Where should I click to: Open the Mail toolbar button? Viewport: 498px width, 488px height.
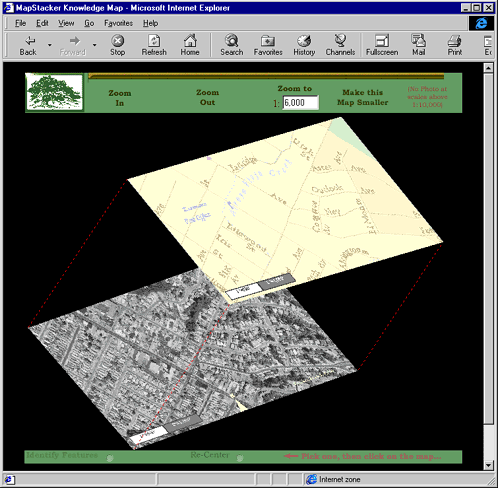pos(418,45)
